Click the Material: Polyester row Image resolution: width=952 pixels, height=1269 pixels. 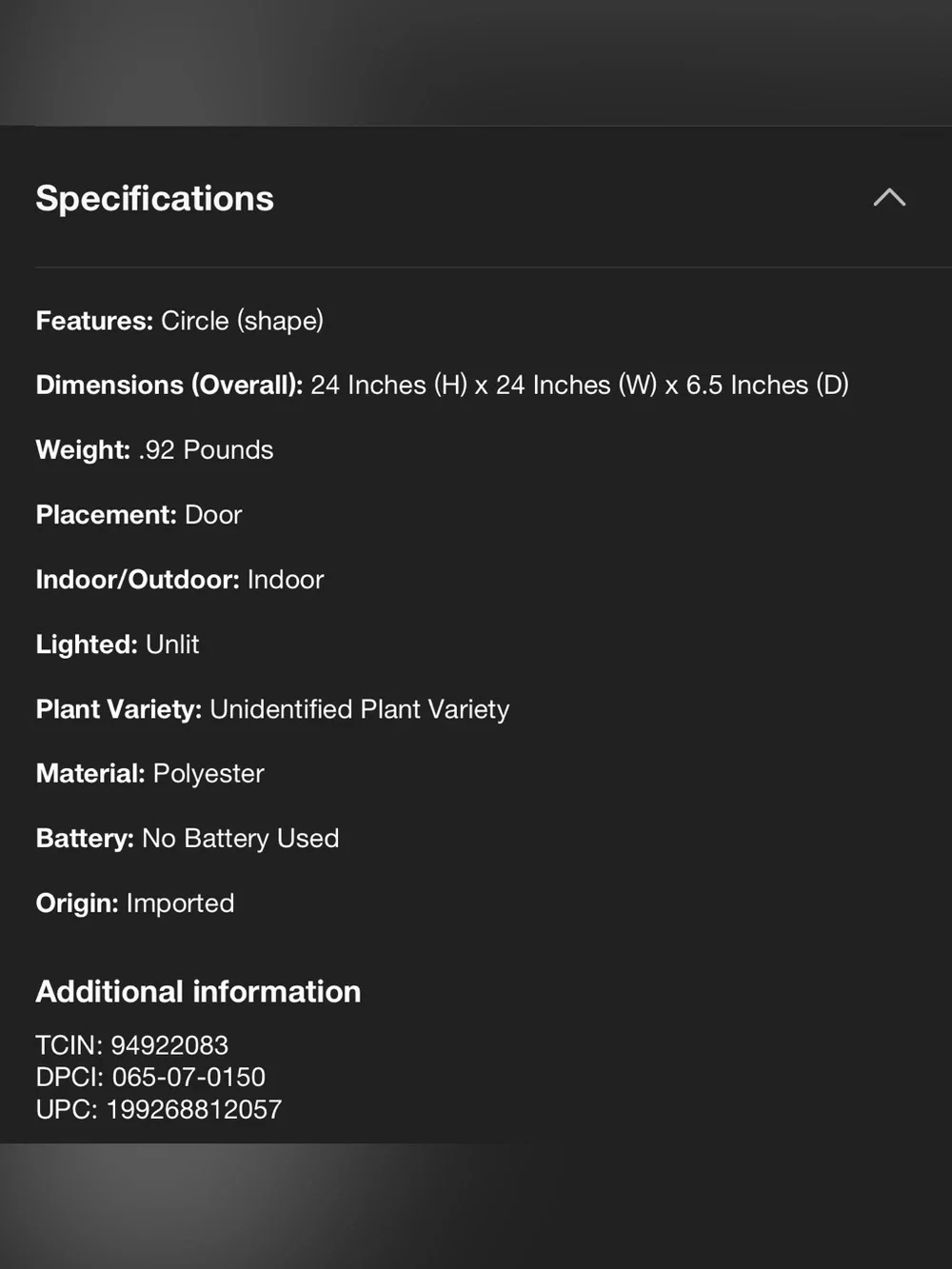[x=149, y=773]
